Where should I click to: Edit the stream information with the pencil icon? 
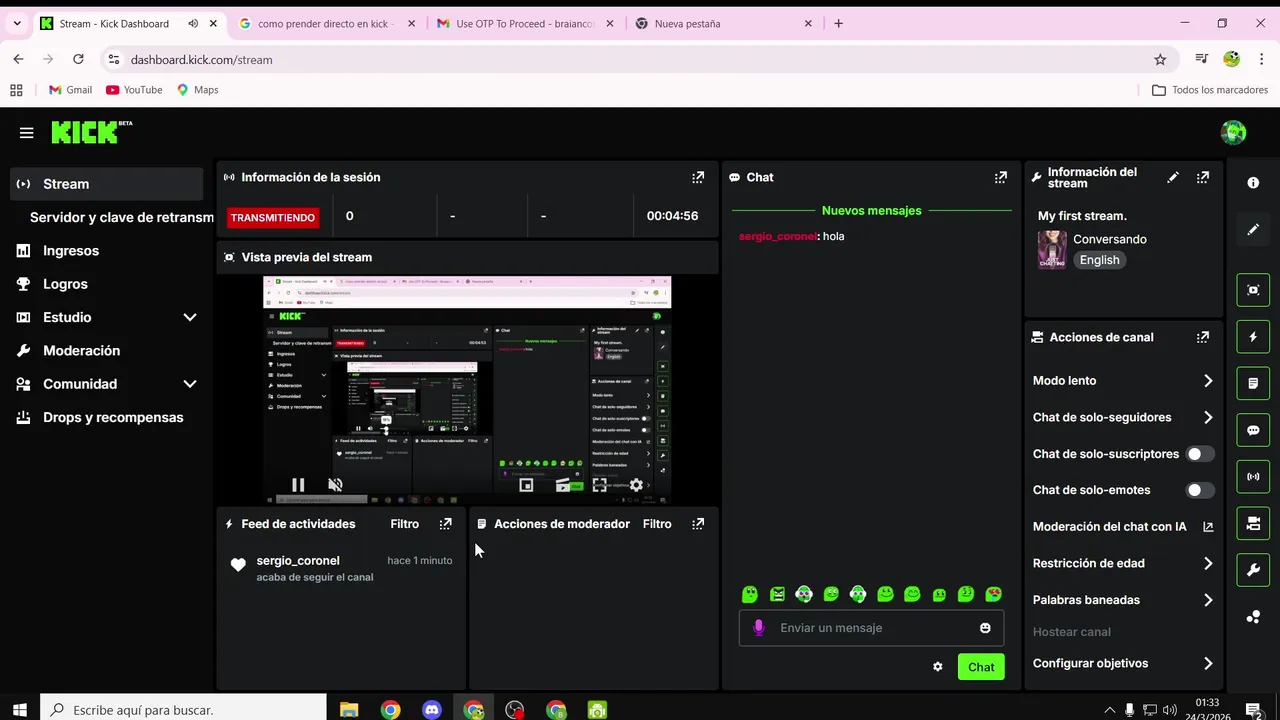(x=1173, y=177)
